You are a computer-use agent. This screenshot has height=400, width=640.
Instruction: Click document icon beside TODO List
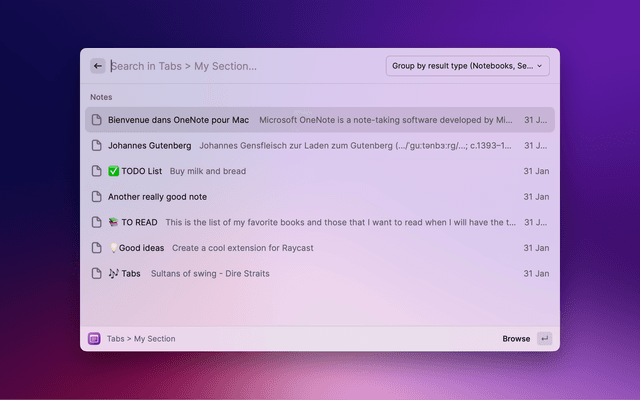click(x=97, y=171)
